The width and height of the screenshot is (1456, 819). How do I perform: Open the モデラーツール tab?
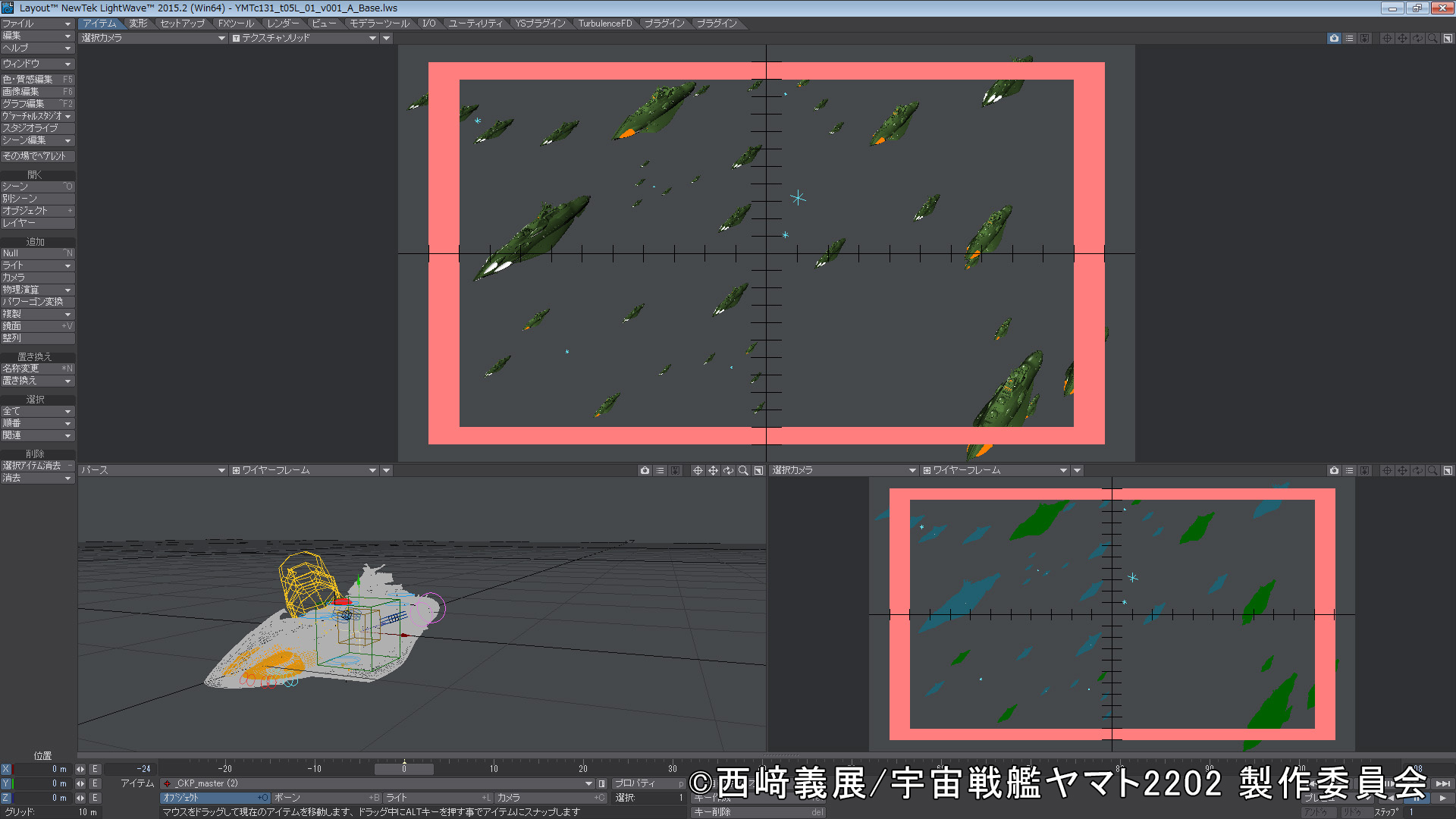coord(379,24)
